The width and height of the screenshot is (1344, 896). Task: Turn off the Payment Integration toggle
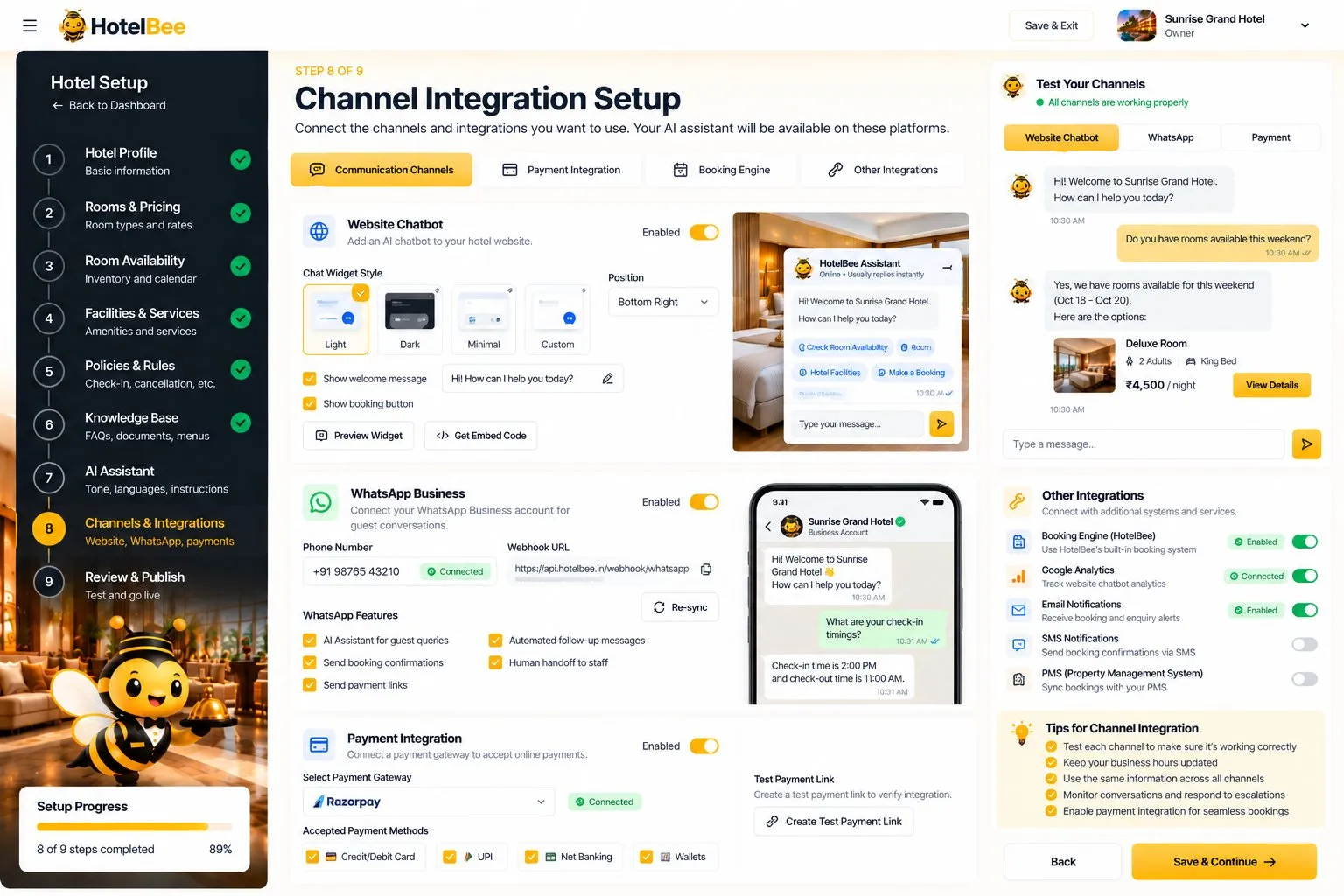703,746
